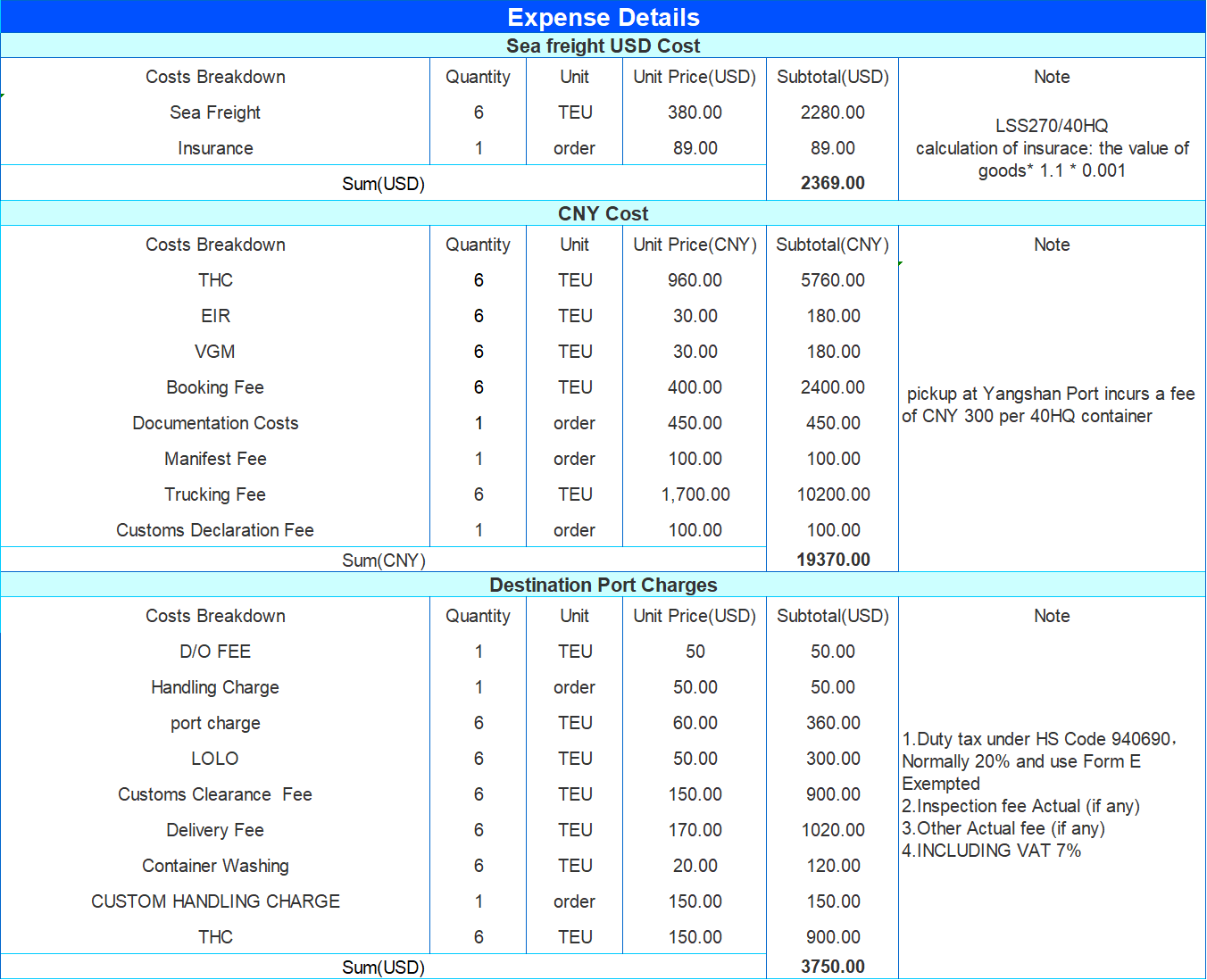Select the 'CNY Cost' section header

pos(603,213)
